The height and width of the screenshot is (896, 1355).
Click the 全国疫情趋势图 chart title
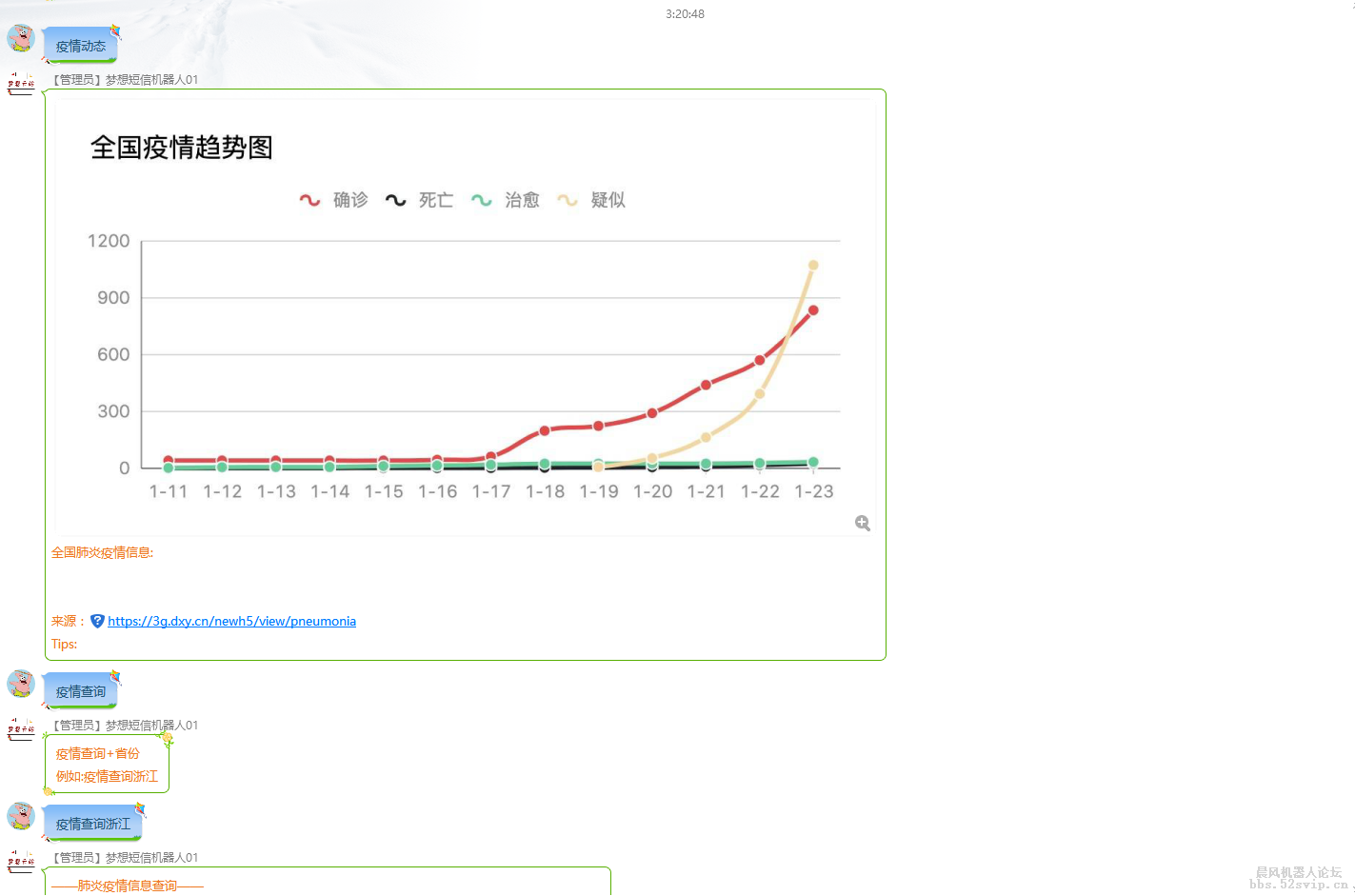click(x=182, y=148)
